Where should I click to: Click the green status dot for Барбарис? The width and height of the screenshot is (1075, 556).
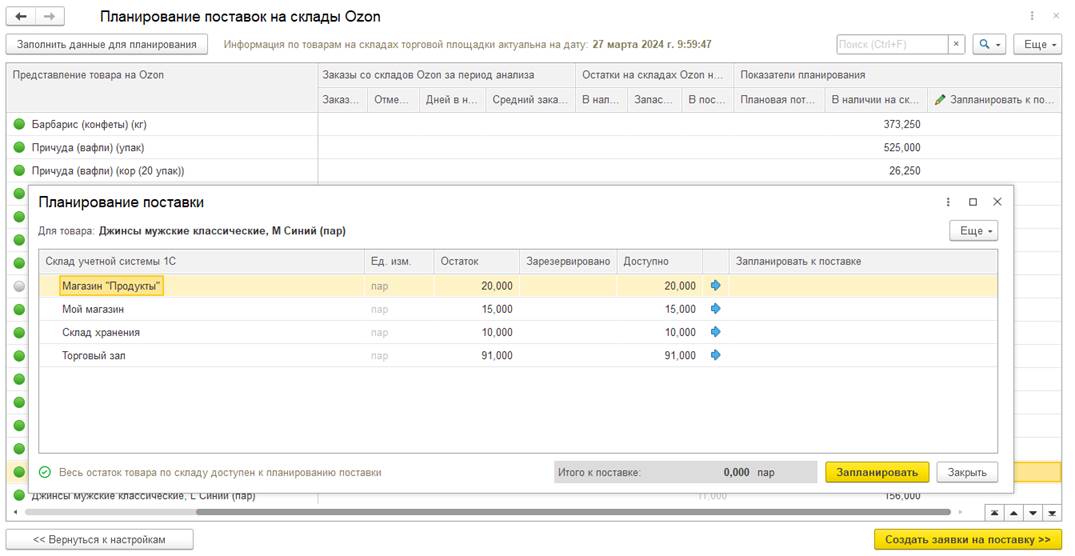click(x=19, y=125)
